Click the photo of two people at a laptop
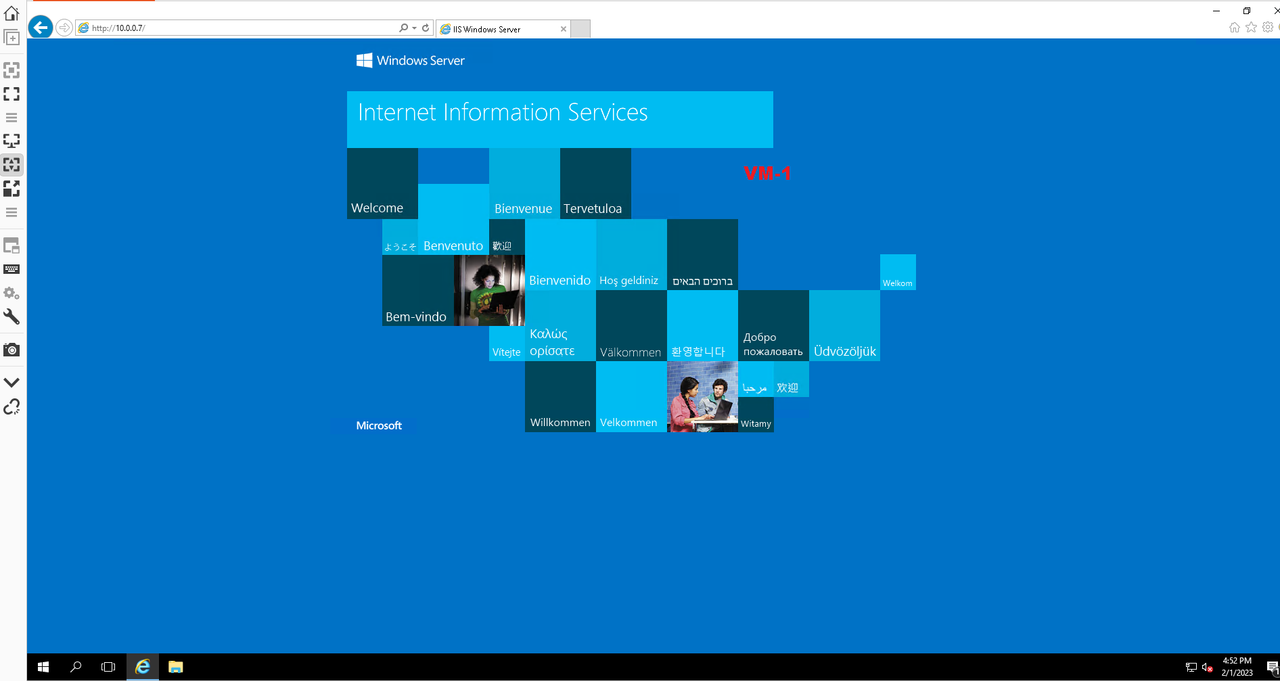The image size is (1280, 681). pos(702,397)
